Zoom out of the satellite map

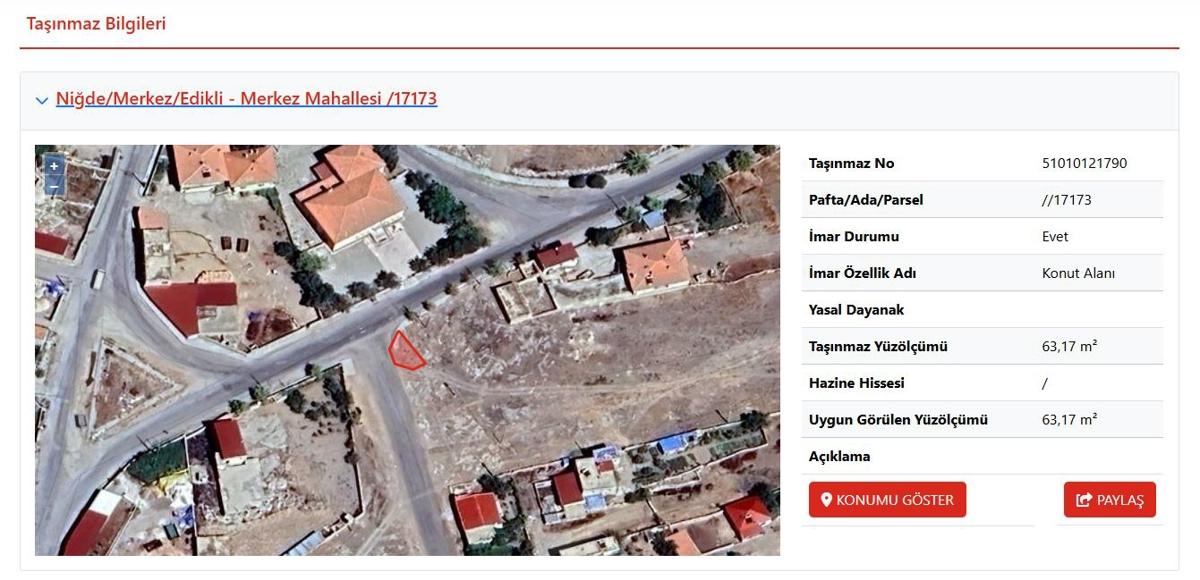point(54,185)
